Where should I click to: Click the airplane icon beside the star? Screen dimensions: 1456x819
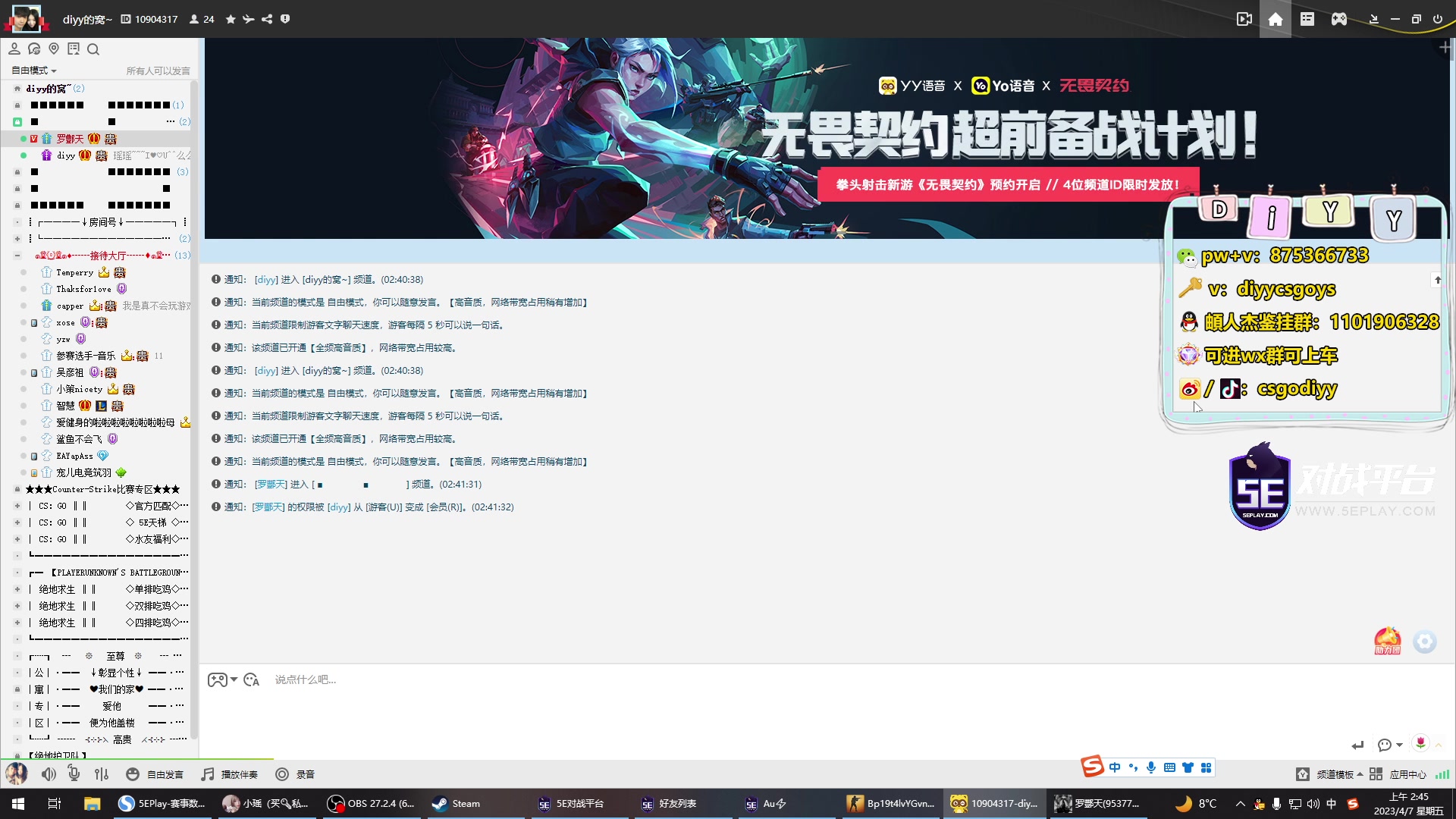tap(249, 19)
